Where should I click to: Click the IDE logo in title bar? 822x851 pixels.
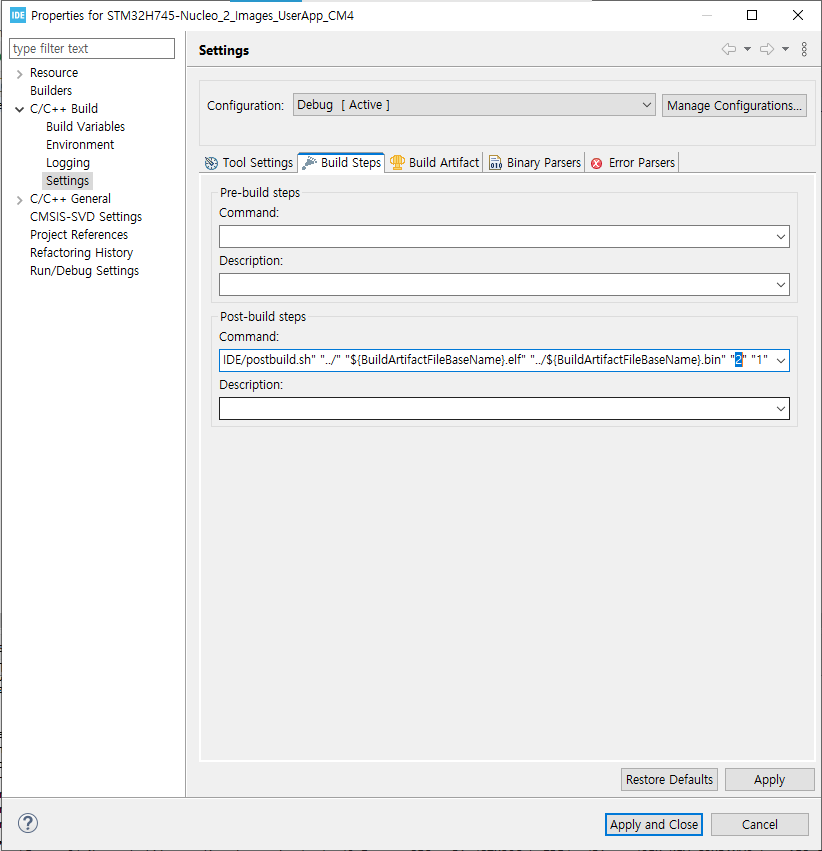[x=18, y=15]
